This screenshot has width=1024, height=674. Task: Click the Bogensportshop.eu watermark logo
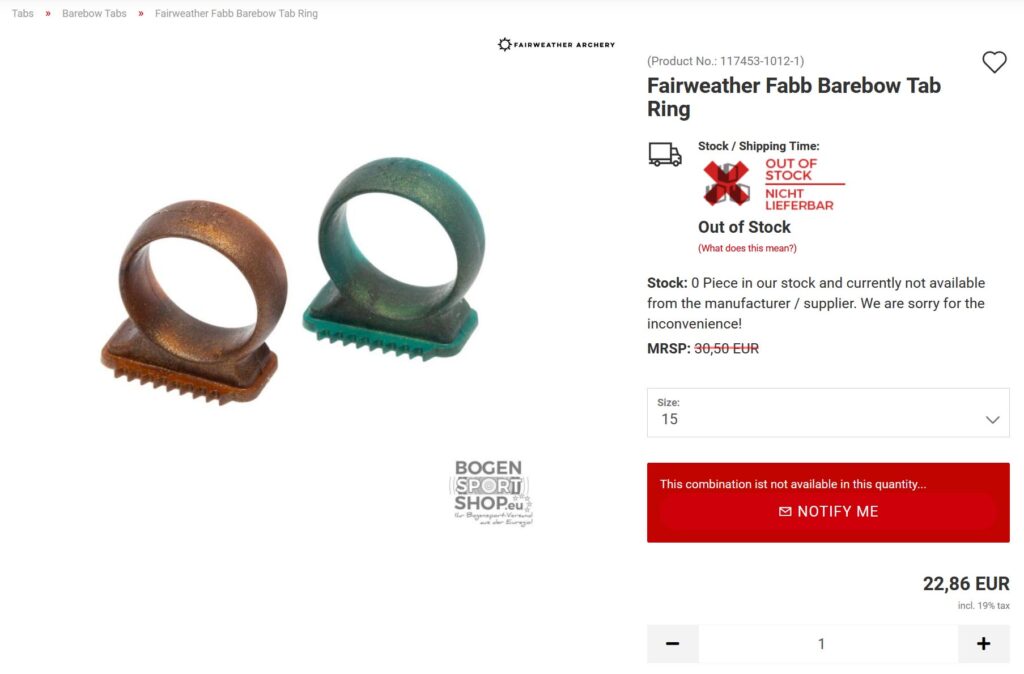(493, 493)
